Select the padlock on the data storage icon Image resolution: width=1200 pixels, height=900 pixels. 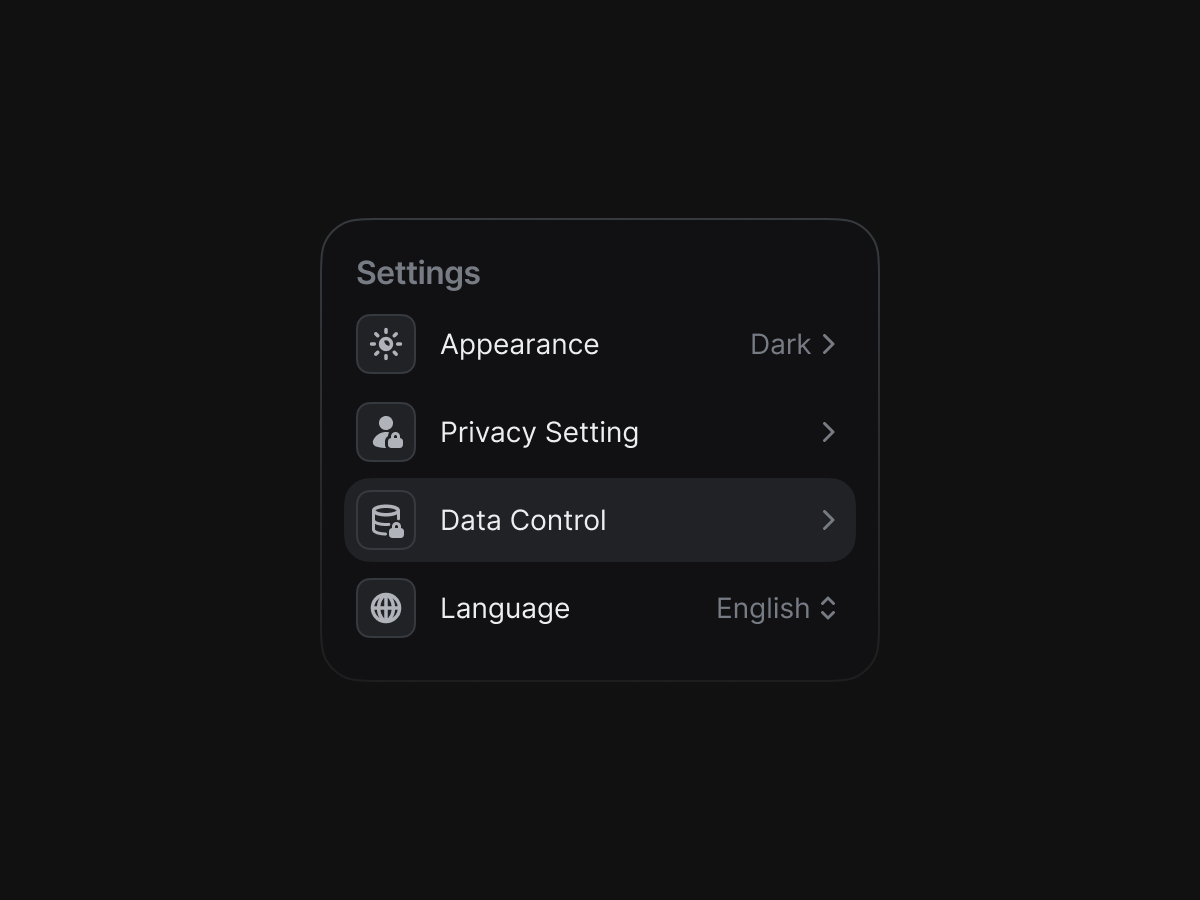click(396, 528)
